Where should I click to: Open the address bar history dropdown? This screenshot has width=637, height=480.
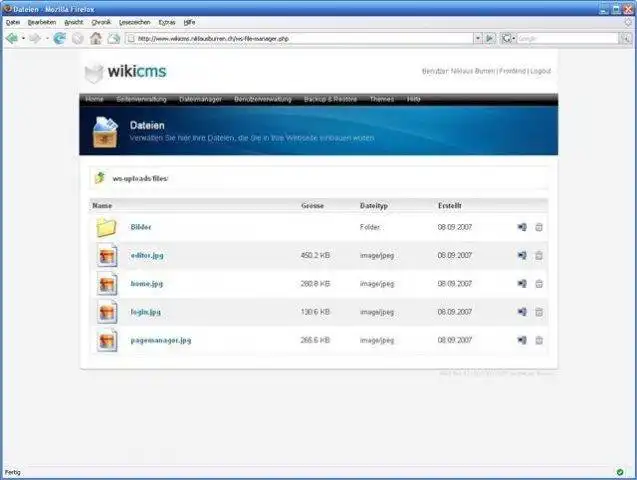(x=478, y=39)
